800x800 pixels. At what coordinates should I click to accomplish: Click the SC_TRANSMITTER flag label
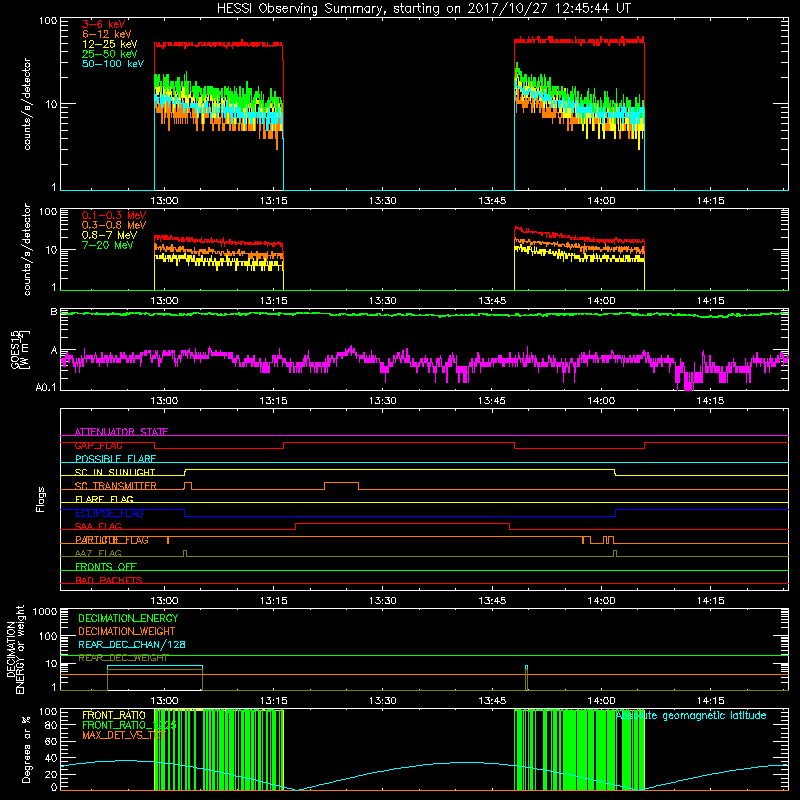116,486
